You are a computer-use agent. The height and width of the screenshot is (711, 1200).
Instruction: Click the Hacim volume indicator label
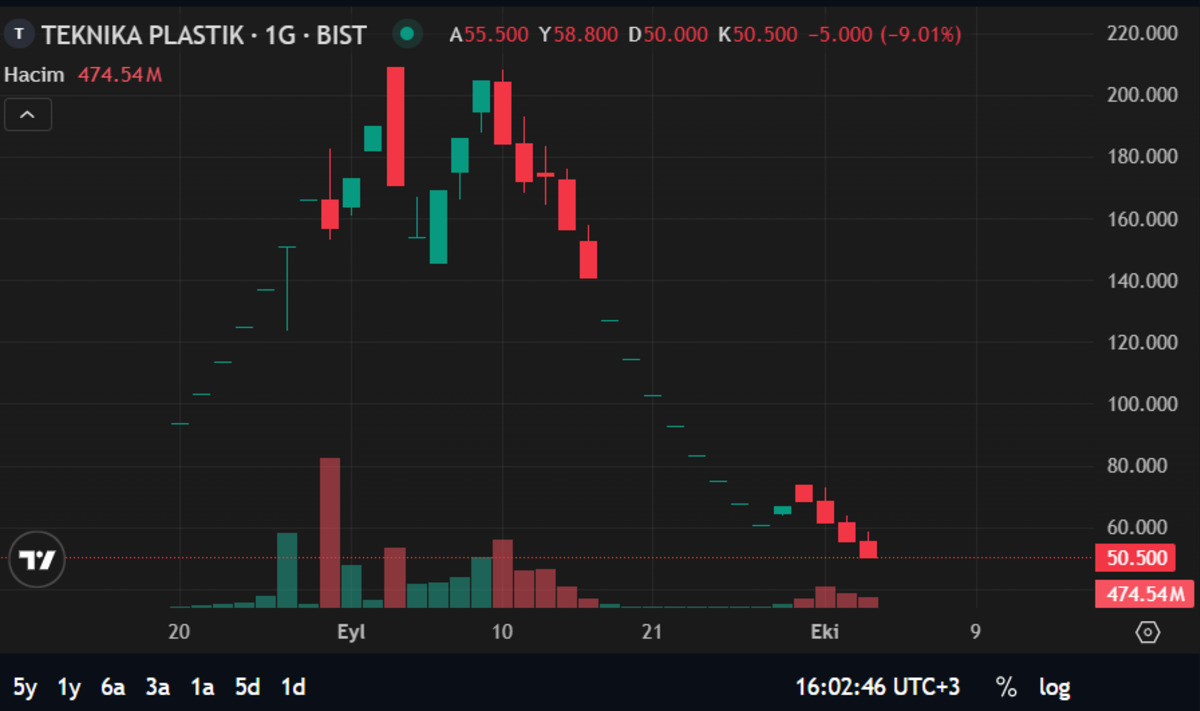(x=34, y=75)
